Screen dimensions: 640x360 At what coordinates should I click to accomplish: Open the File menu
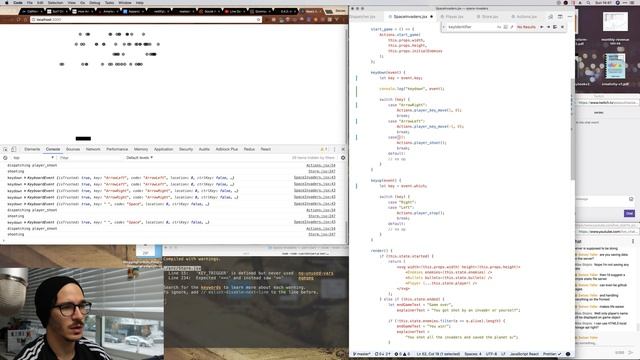click(x=30, y=2)
